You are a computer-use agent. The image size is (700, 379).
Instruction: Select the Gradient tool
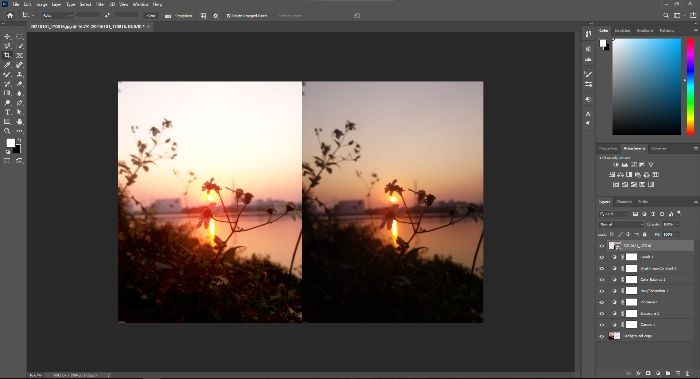click(7, 93)
